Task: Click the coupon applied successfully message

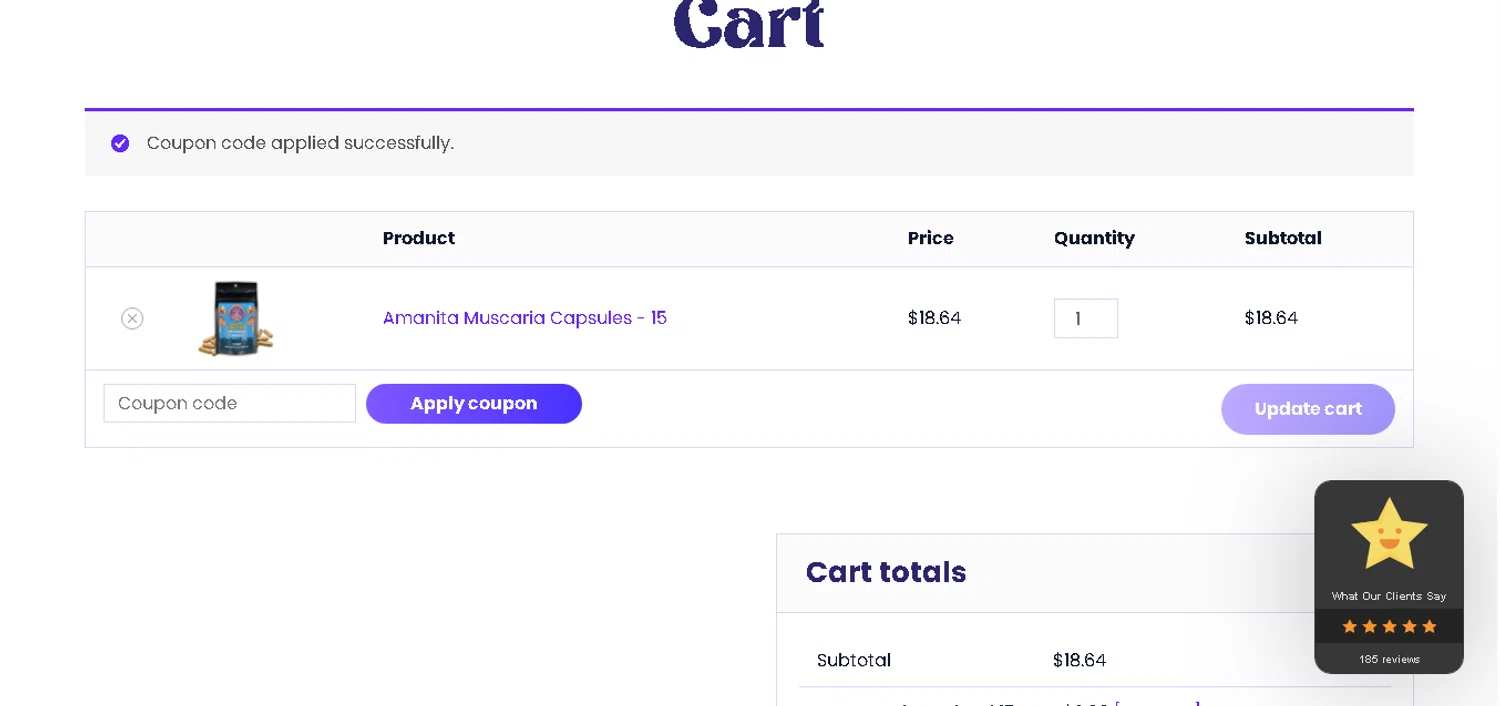Action: (x=300, y=143)
